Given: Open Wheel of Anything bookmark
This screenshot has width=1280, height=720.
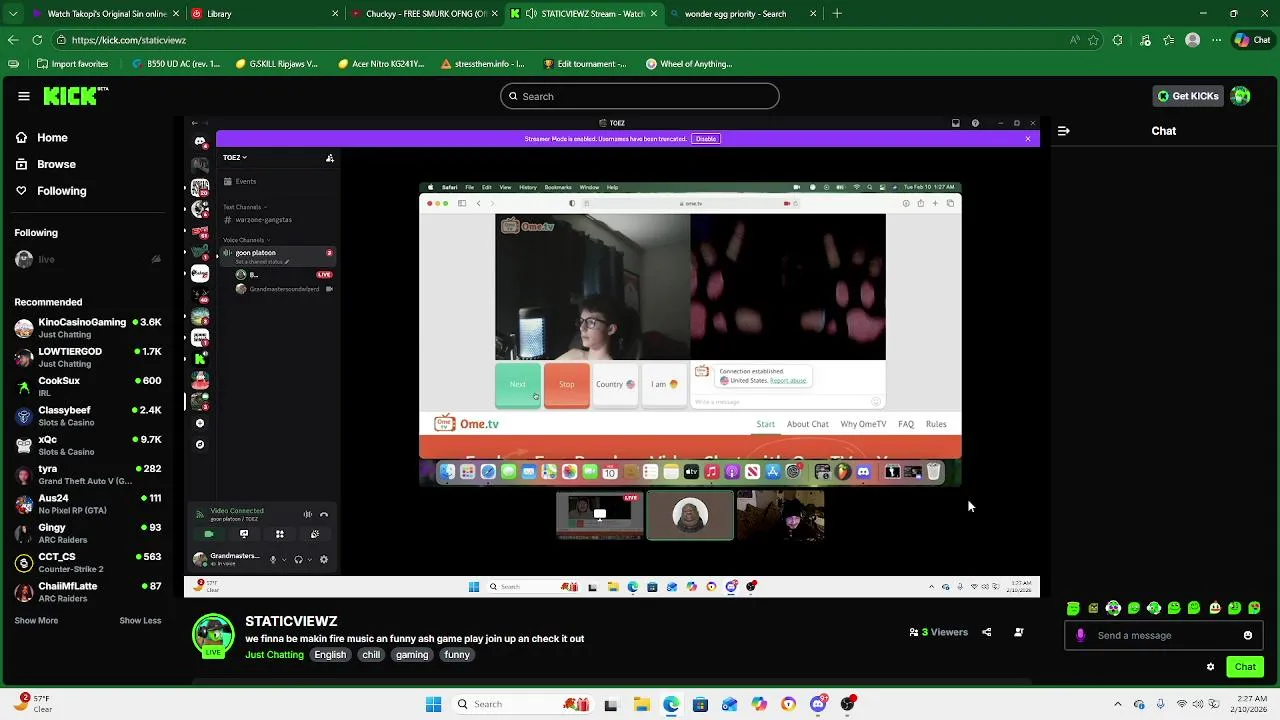Looking at the screenshot, I should [689, 64].
